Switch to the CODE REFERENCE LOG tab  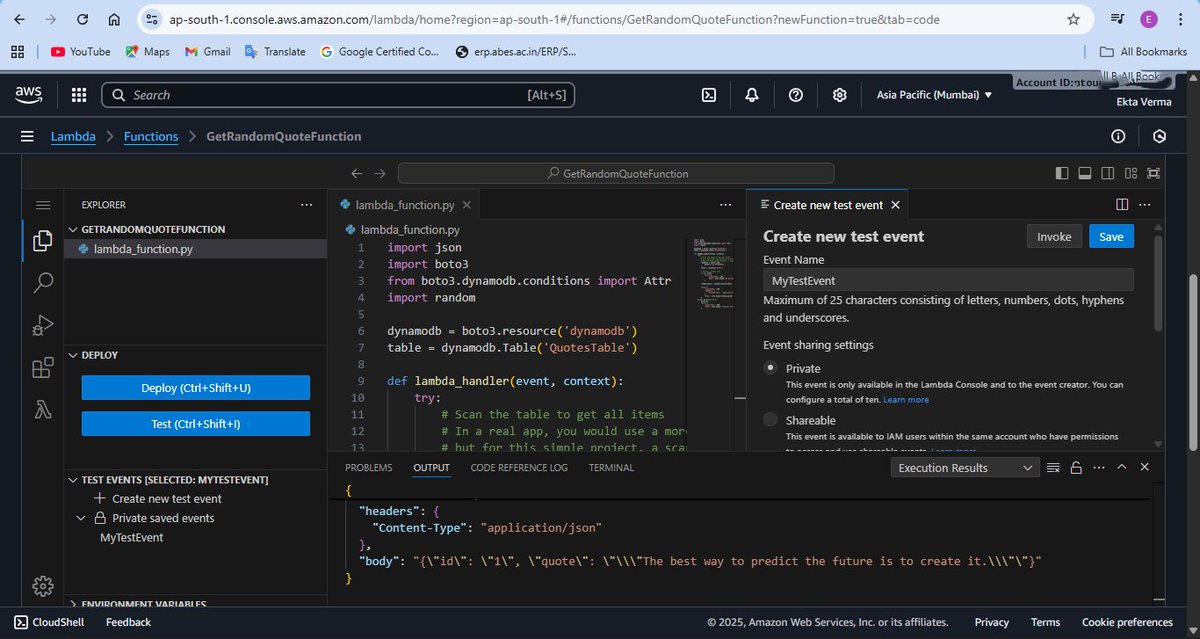pos(519,467)
